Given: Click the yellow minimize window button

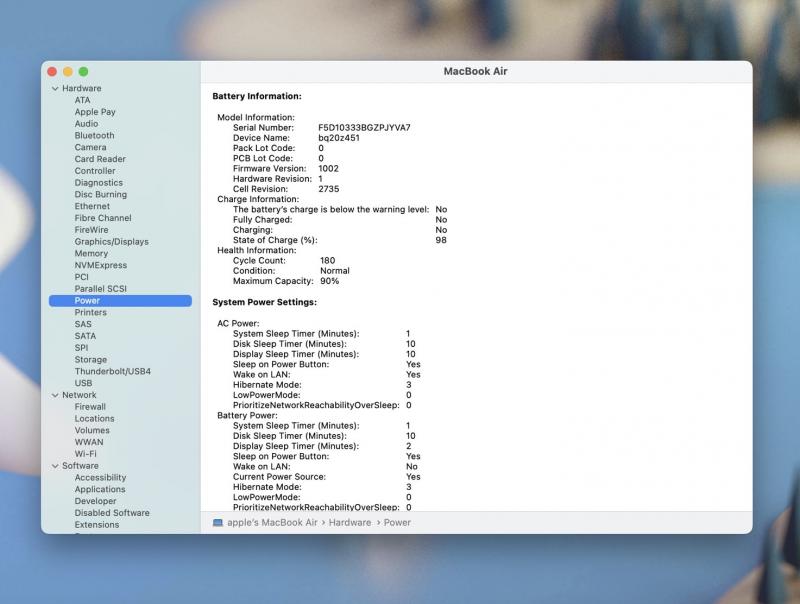Looking at the screenshot, I should click(x=68, y=72).
